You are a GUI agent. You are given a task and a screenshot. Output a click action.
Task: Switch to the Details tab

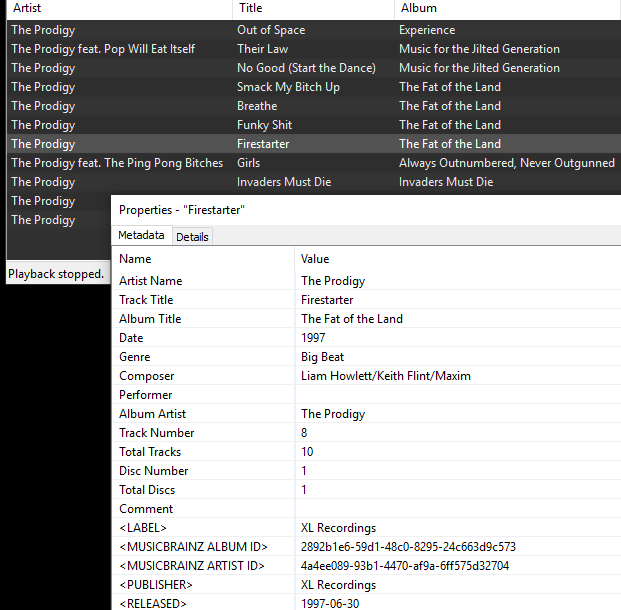(x=192, y=236)
